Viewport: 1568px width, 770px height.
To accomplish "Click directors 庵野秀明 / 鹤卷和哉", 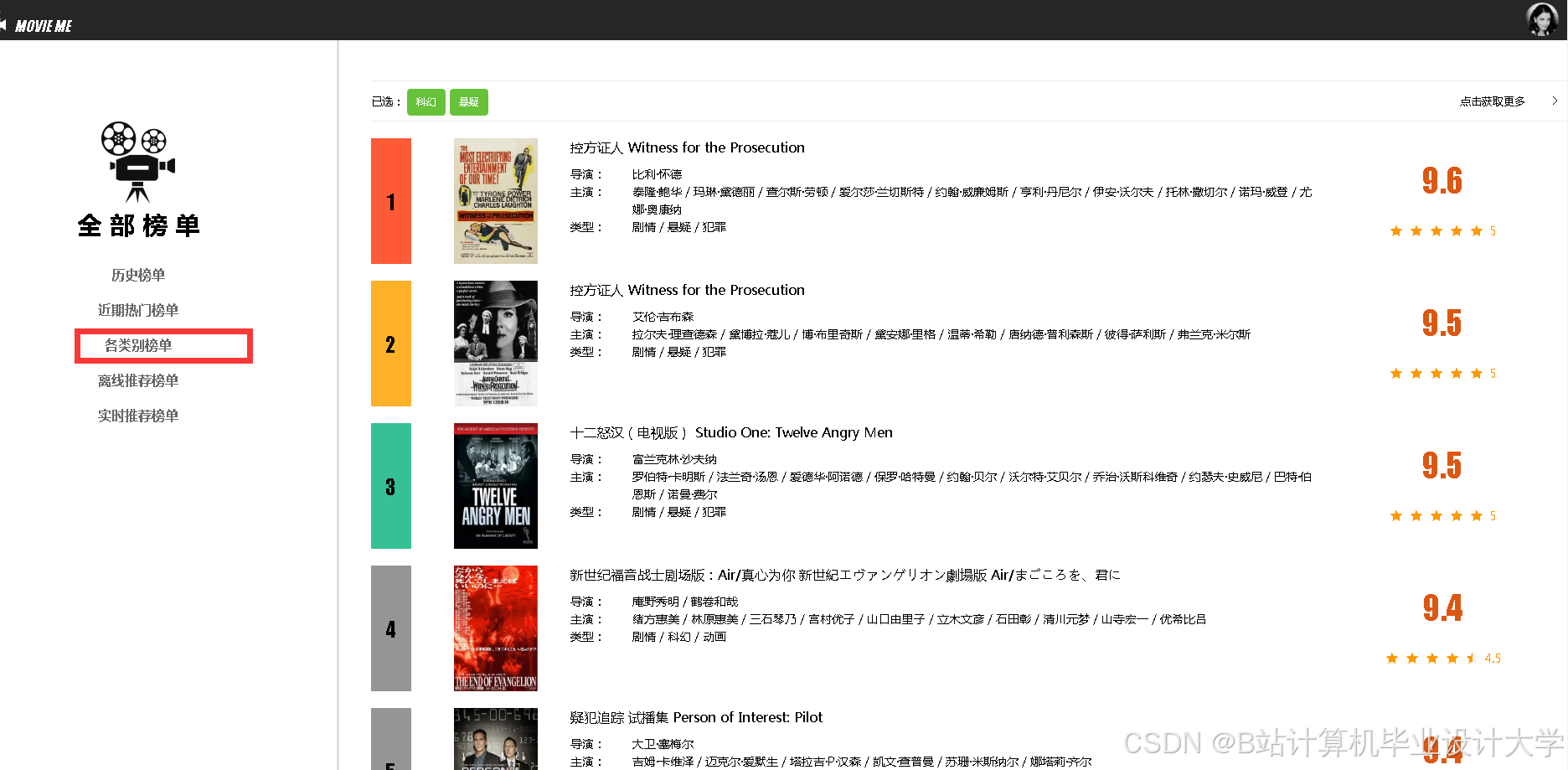I will click(685, 602).
